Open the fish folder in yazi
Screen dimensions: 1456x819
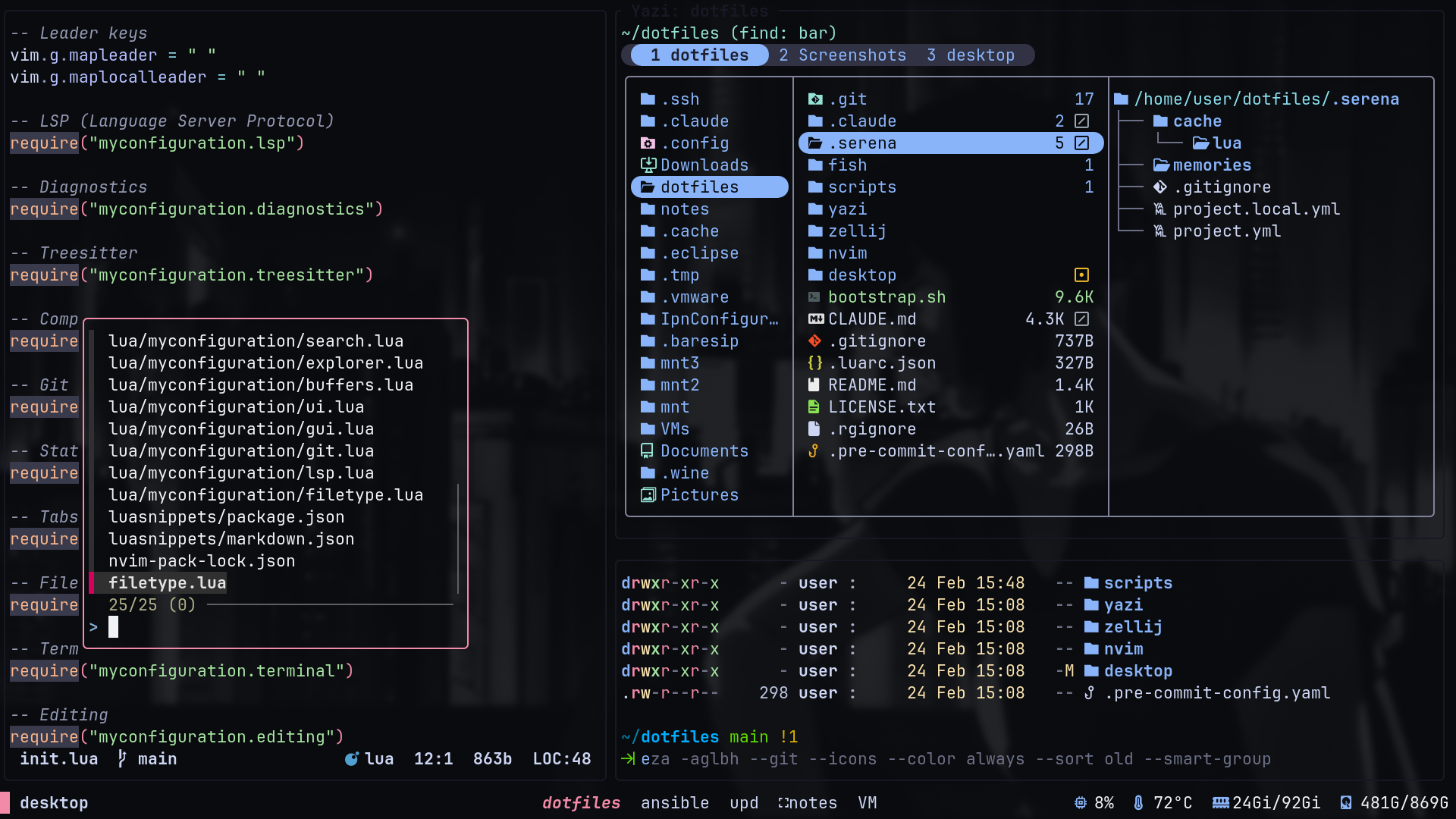(x=951, y=165)
